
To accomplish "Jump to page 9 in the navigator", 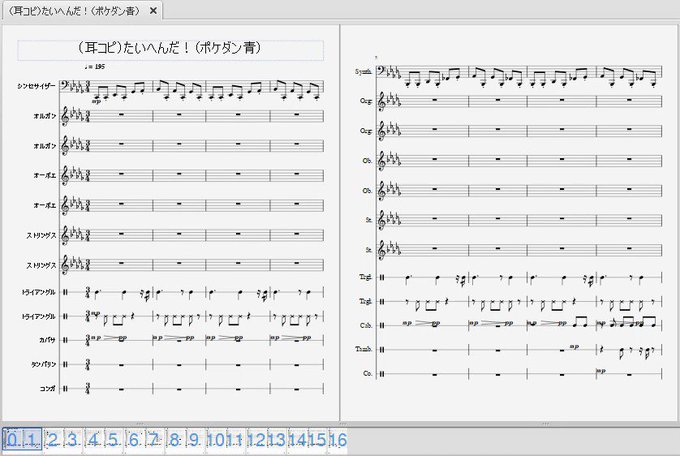I will point(194,440).
